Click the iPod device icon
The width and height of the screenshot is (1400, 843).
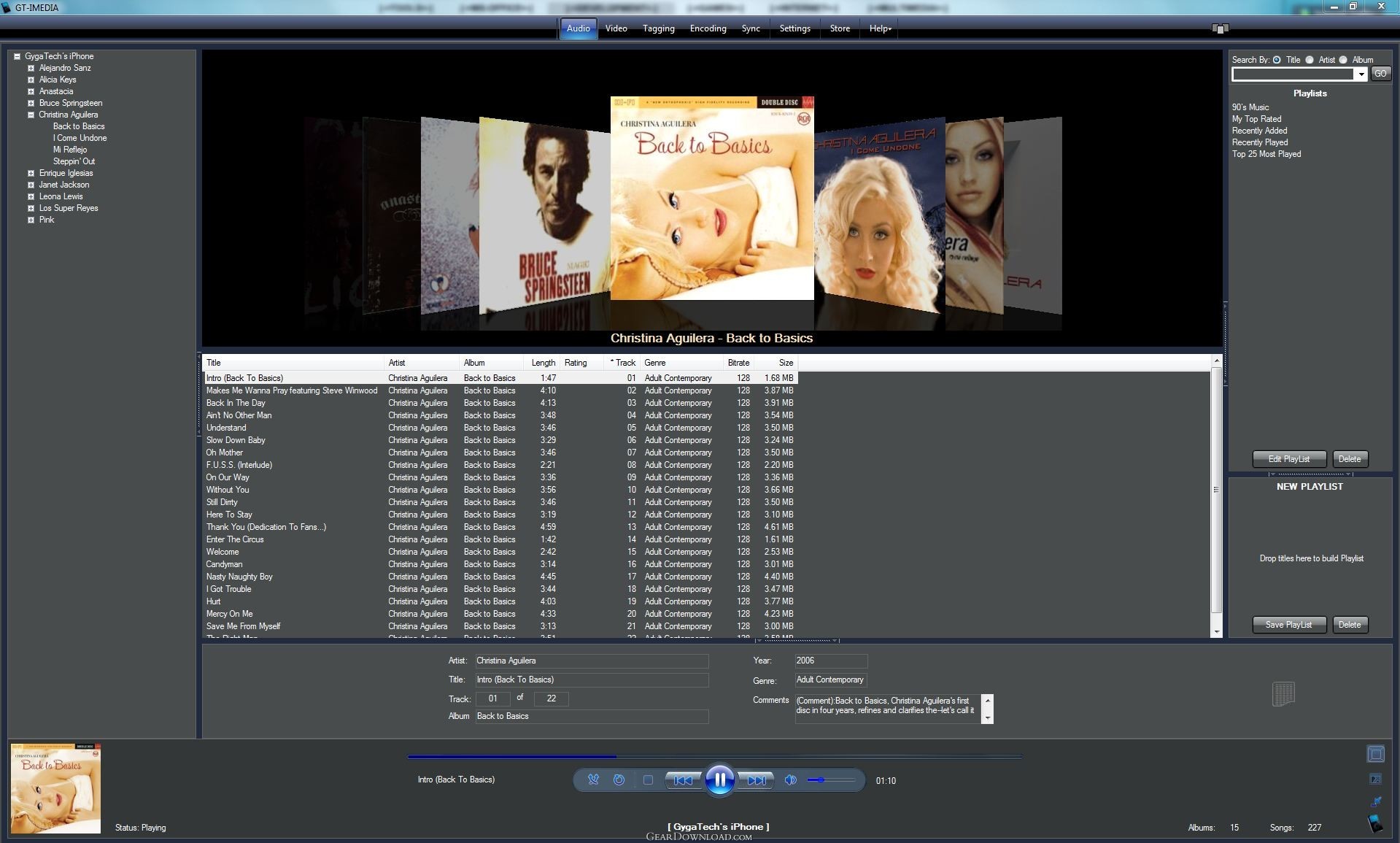(1375, 823)
